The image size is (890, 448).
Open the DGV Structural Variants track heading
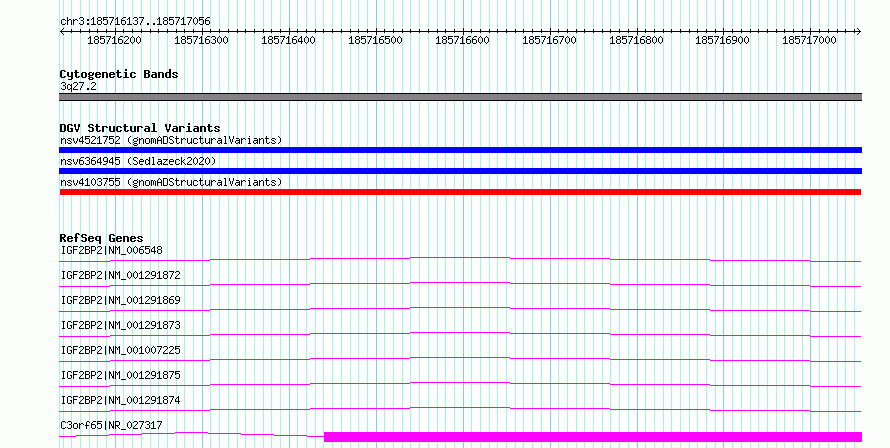tap(140, 128)
